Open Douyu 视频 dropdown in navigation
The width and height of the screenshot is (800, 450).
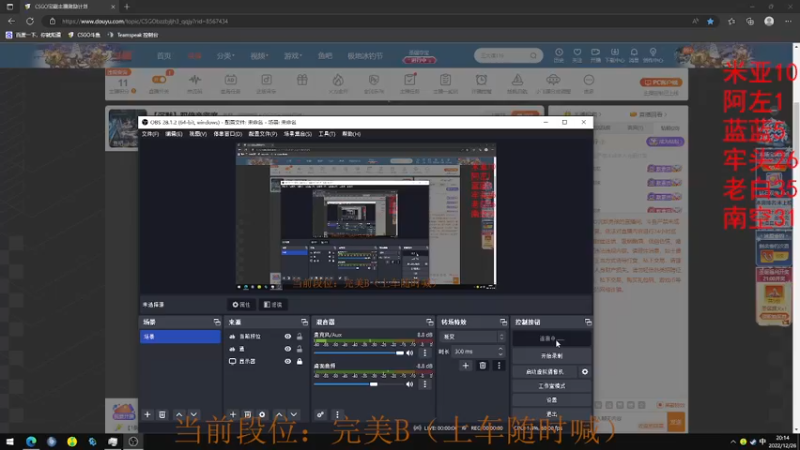click(259, 56)
